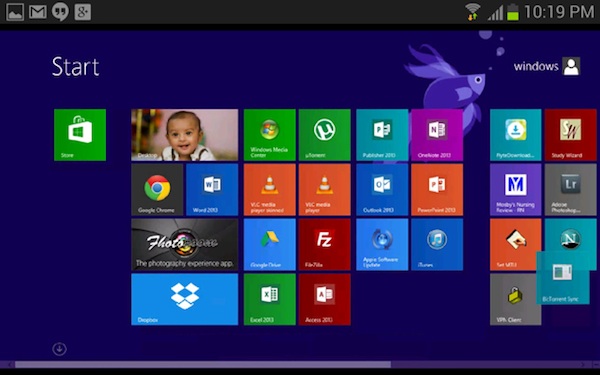Viewport: 600px width, 375px height.
Task: Open the Dropbox tile
Action: click(184, 299)
